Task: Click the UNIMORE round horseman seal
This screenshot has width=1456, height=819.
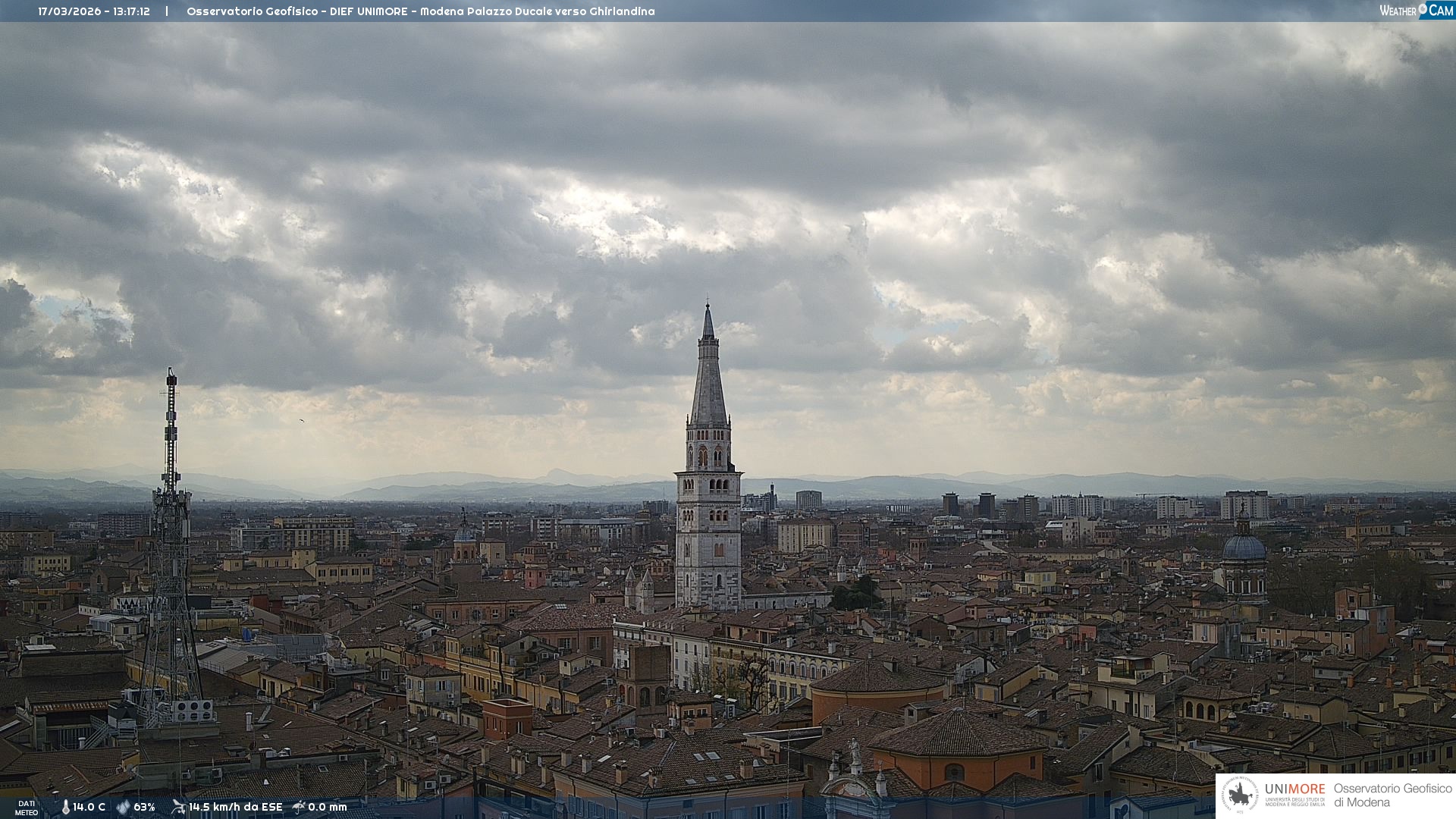Action: pos(1240,795)
